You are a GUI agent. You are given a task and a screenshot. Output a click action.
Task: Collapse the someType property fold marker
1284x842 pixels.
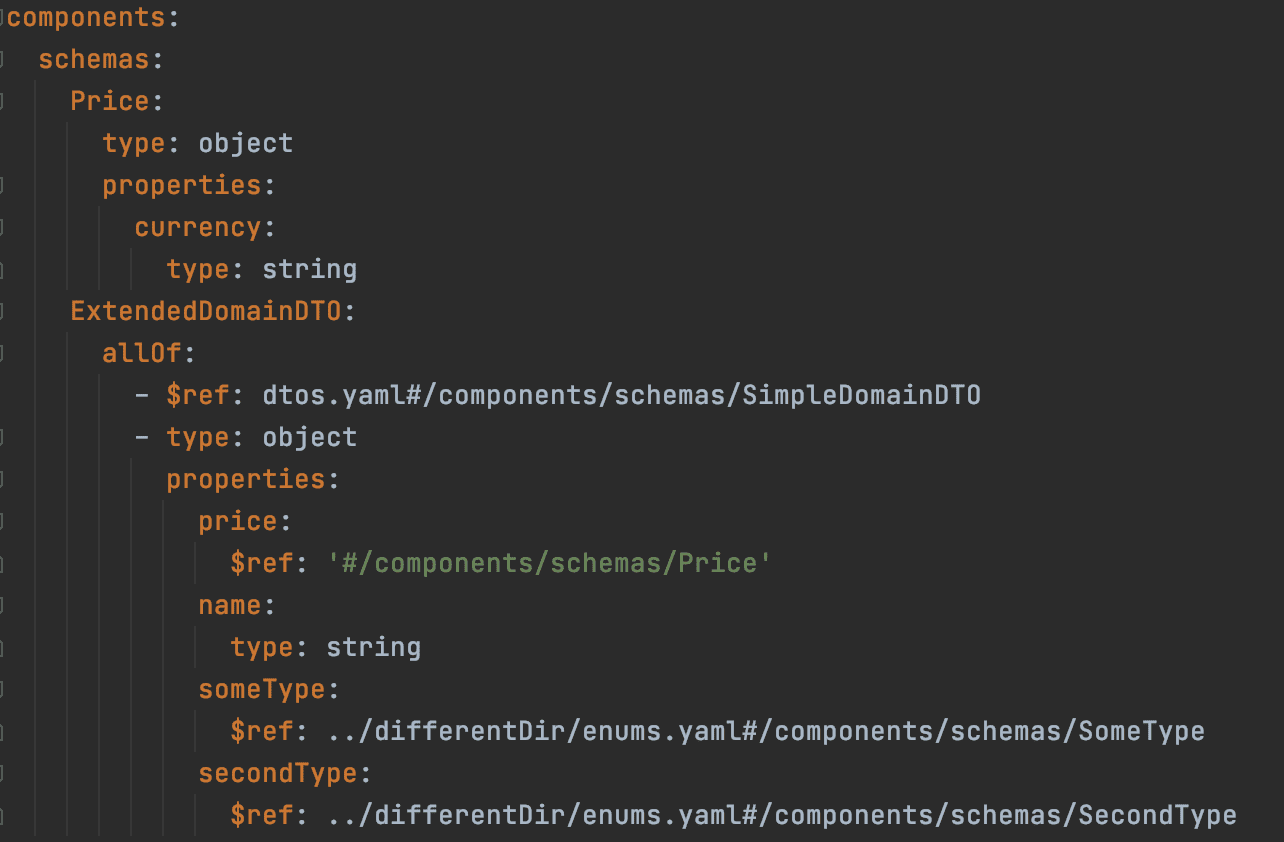click(x=3, y=689)
